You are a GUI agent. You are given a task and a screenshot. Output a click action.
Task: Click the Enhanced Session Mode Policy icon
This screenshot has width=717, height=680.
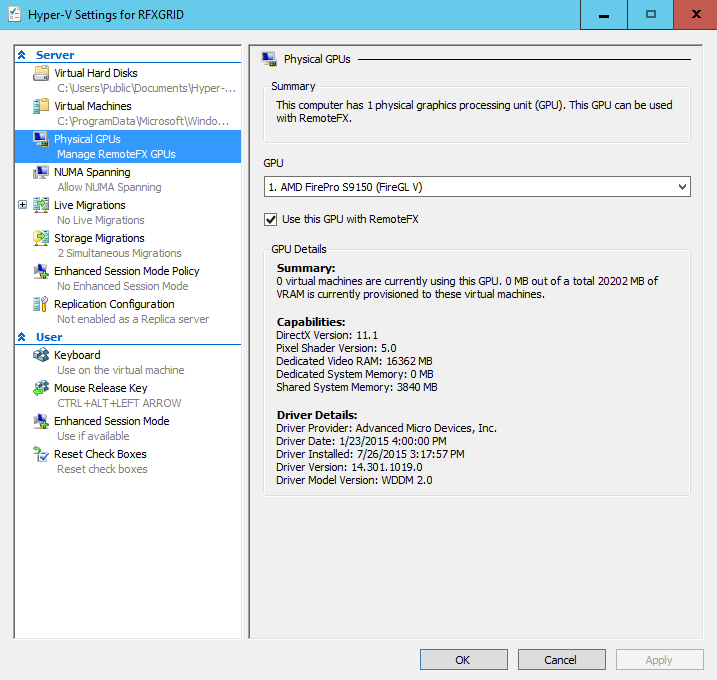(x=41, y=271)
